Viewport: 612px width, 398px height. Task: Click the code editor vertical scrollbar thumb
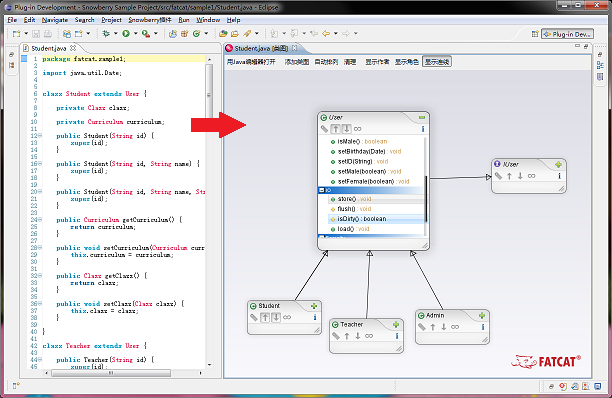coord(209,95)
